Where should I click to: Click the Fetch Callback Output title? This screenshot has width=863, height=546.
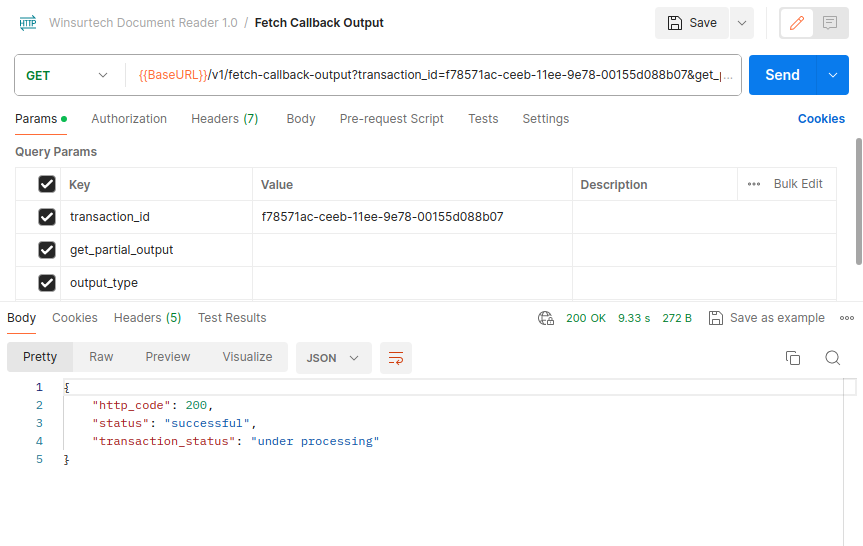pos(319,23)
